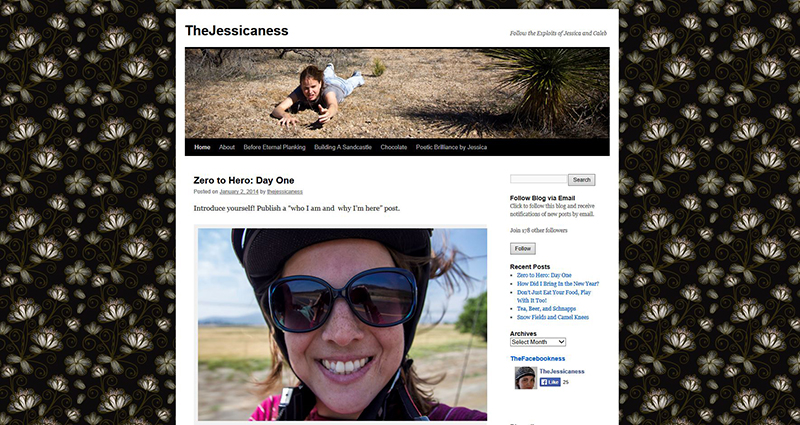Image resolution: width=800 pixels, height=425 pixels.
Task: Open Tea, Beer, and Schnapps post
Action: [546, 309]
